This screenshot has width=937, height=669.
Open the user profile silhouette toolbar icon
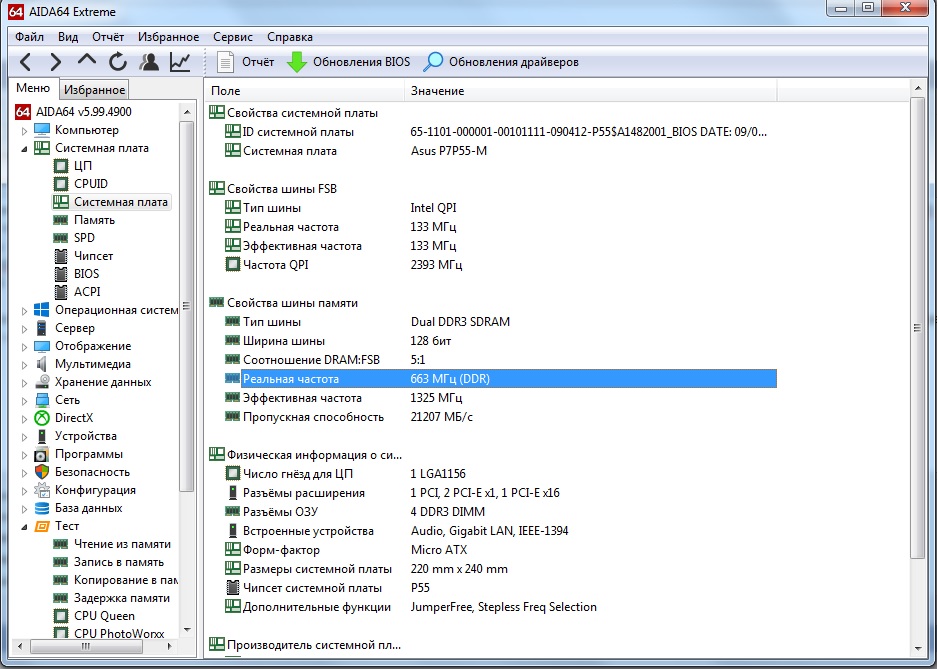(149, 62)
